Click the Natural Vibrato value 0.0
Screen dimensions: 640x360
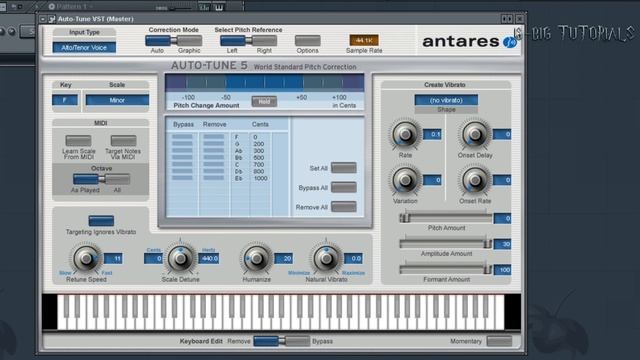(x=353, y=258)
